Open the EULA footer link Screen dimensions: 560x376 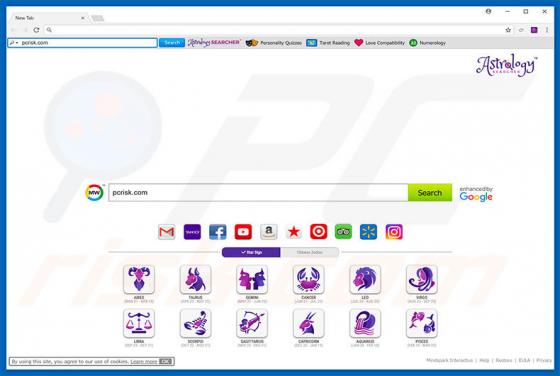point(524,360)
